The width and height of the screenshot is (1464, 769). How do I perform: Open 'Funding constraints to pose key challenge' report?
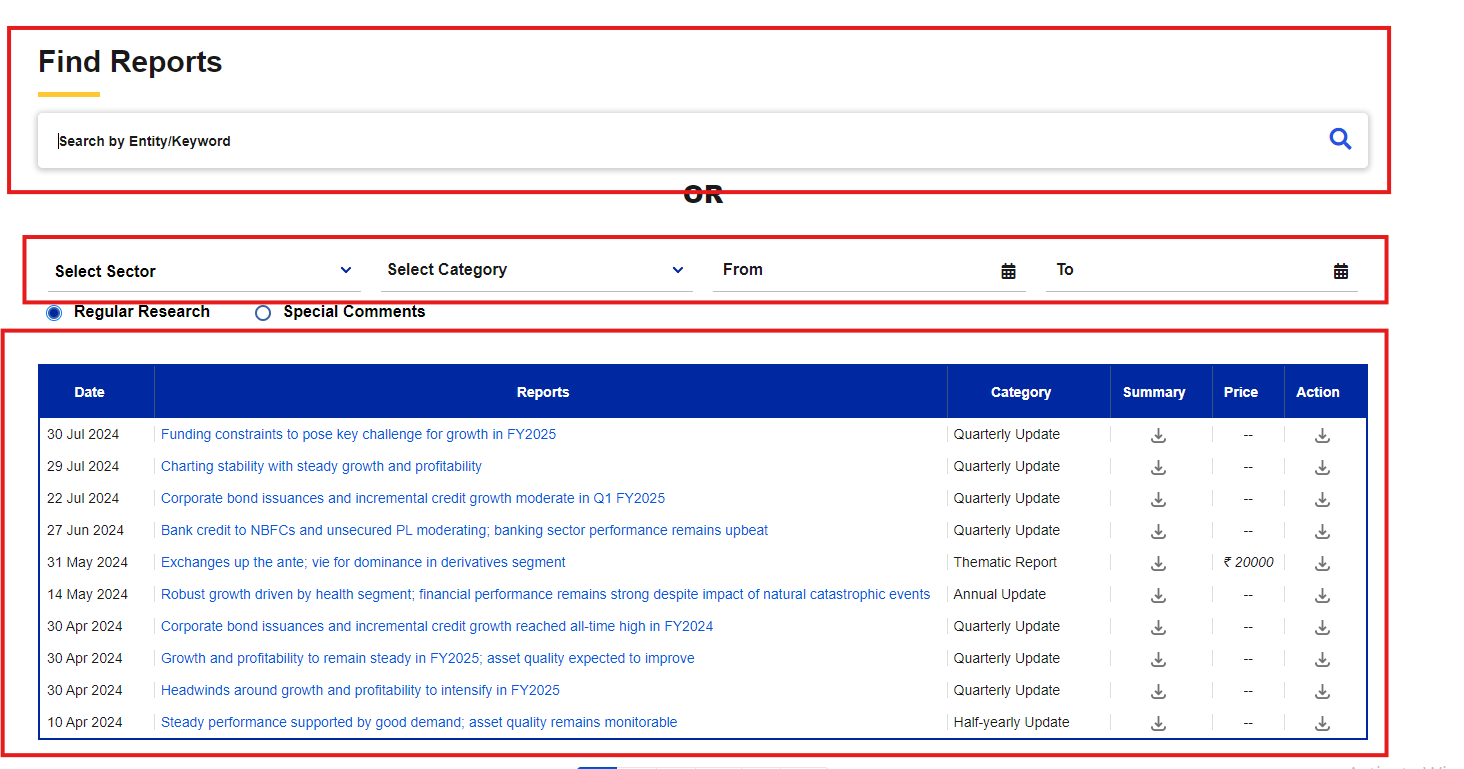click(358, 435)
